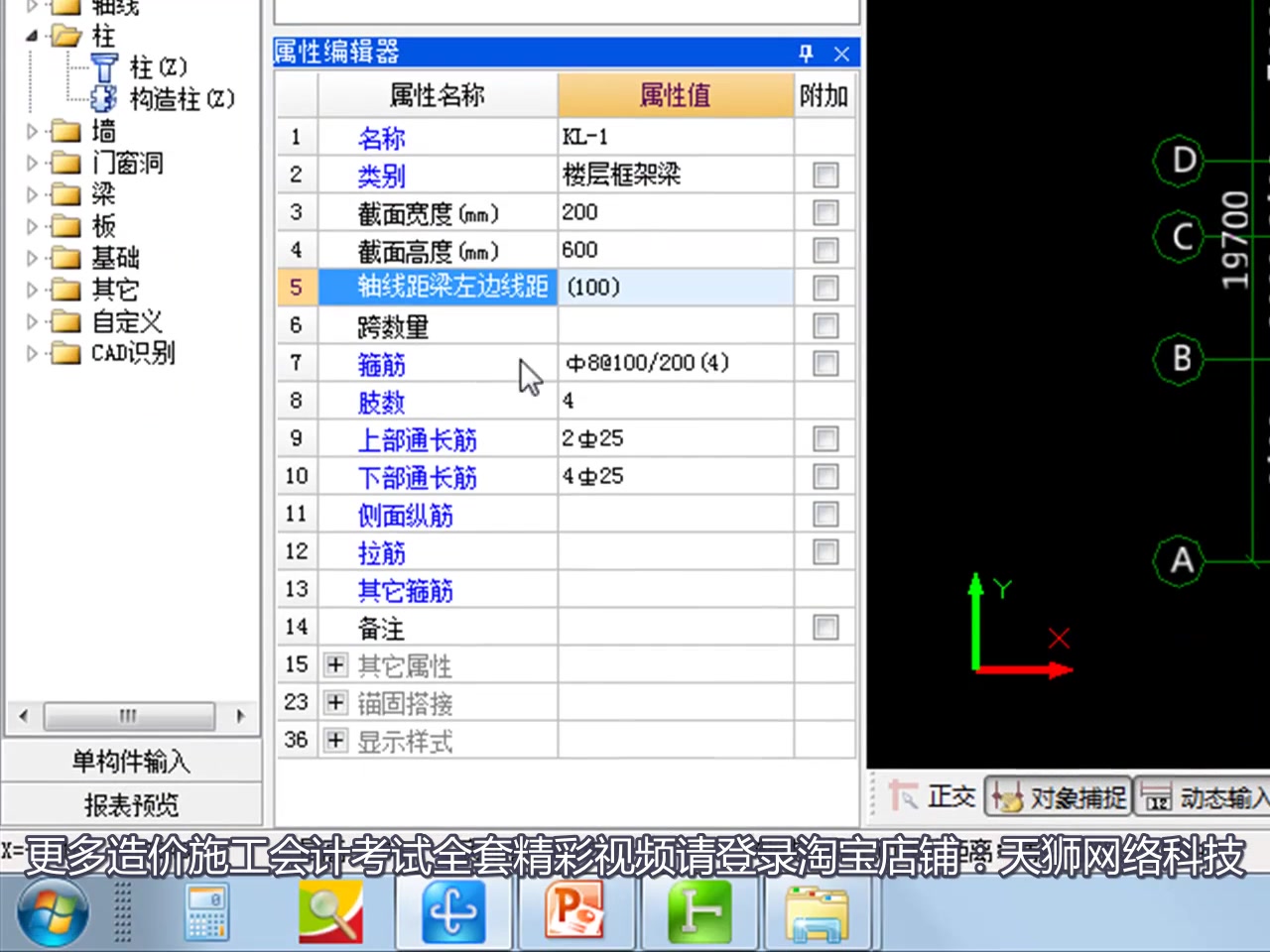The width and height of the screenshot is (1270, 952).
Task: Expand the 其它属性 property group
Action: (335, 664)
